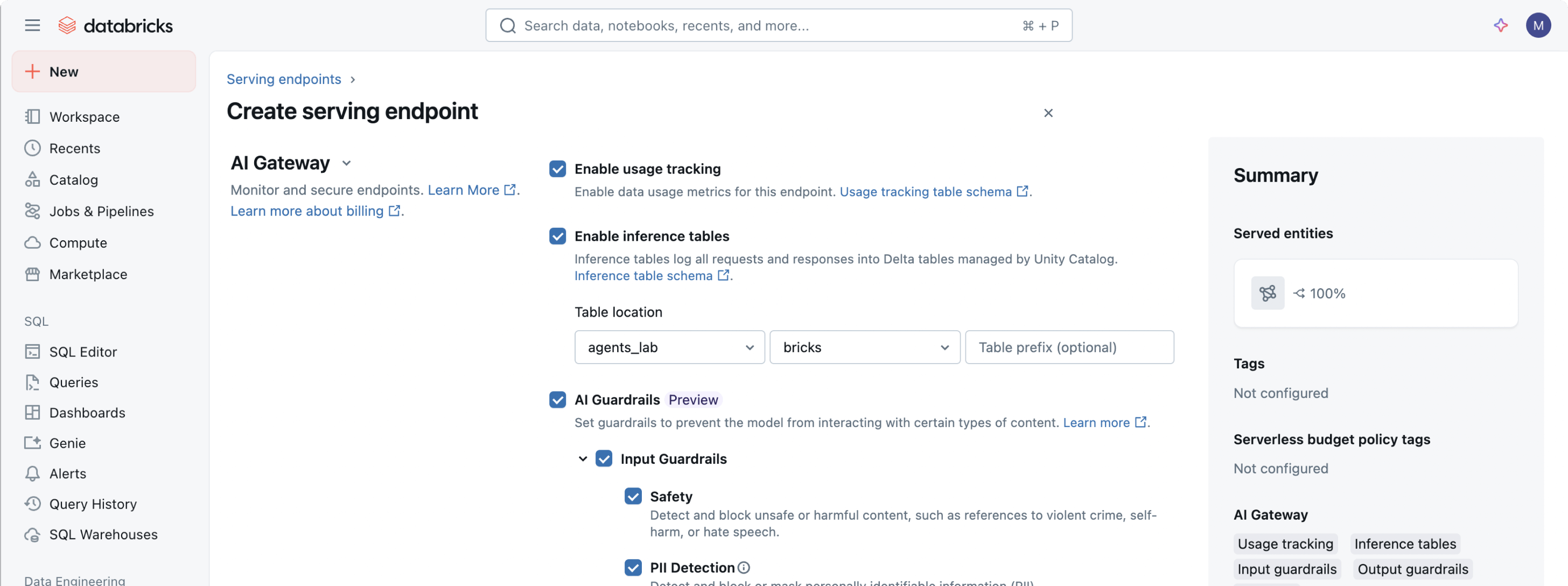Collapse the Input Guardrails section
This screenshot has height=586, width=1568.
(x=583, y=459)
